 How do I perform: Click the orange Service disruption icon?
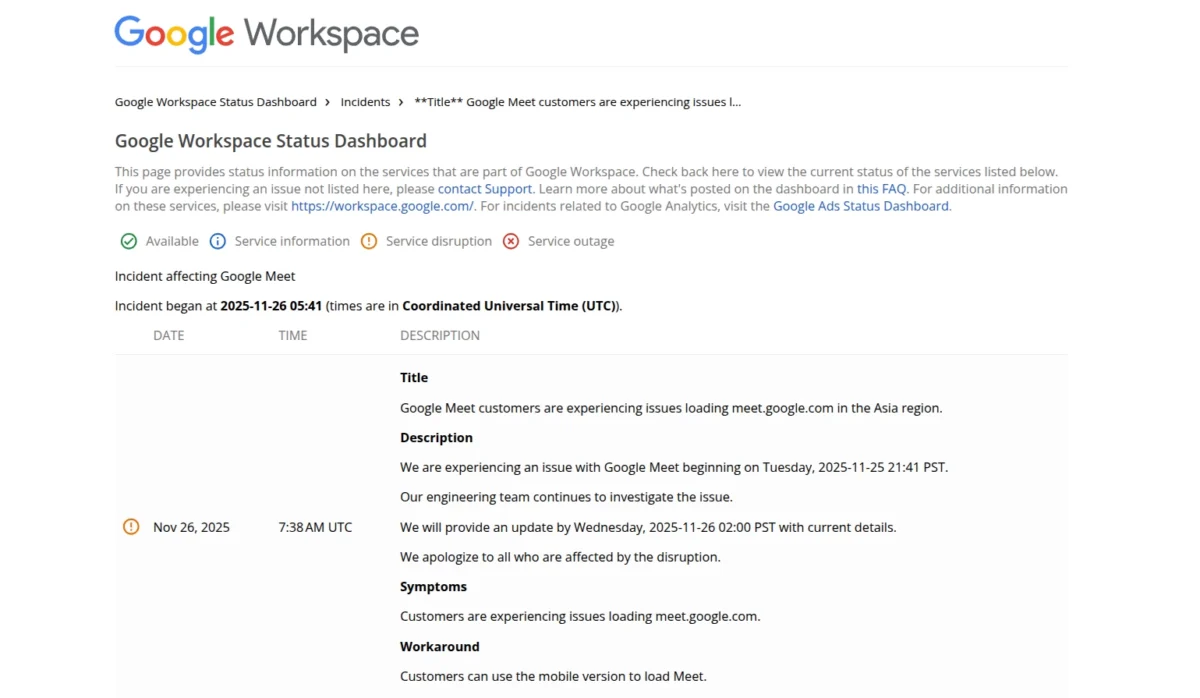coord(369,241)
